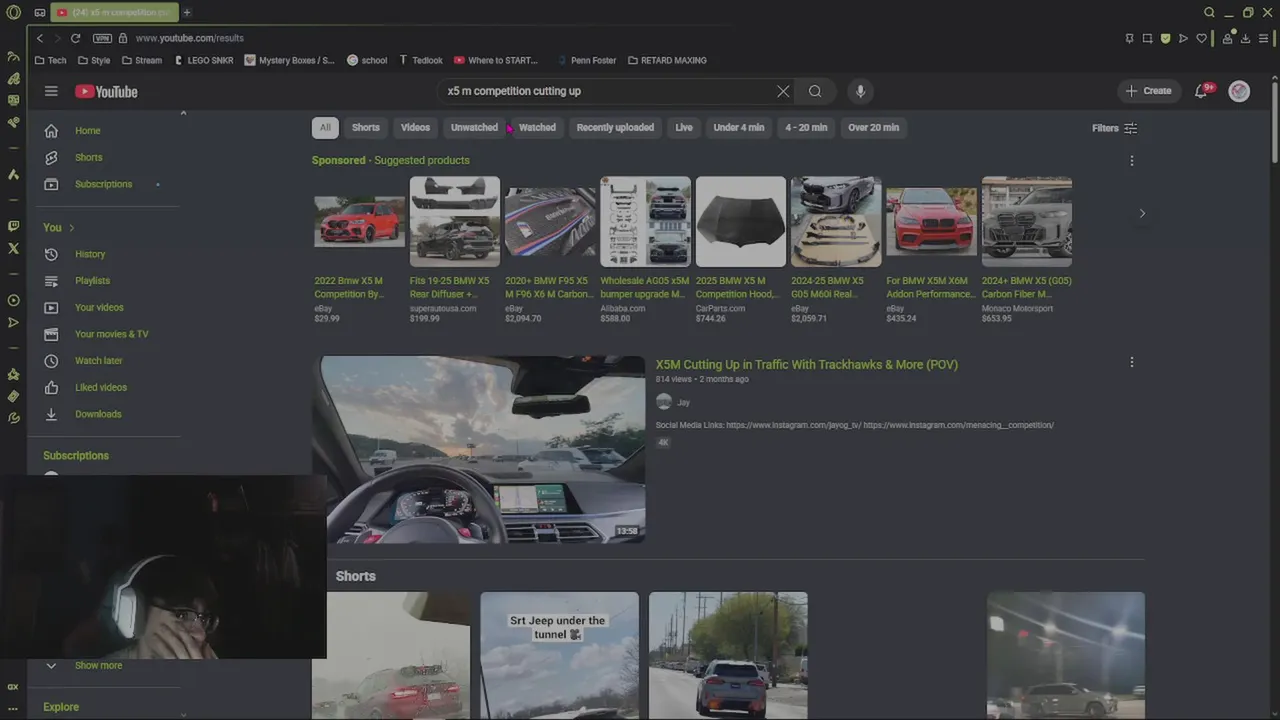Open the browser downloads icon
1280x720 pixels.
coord(1245,38)
